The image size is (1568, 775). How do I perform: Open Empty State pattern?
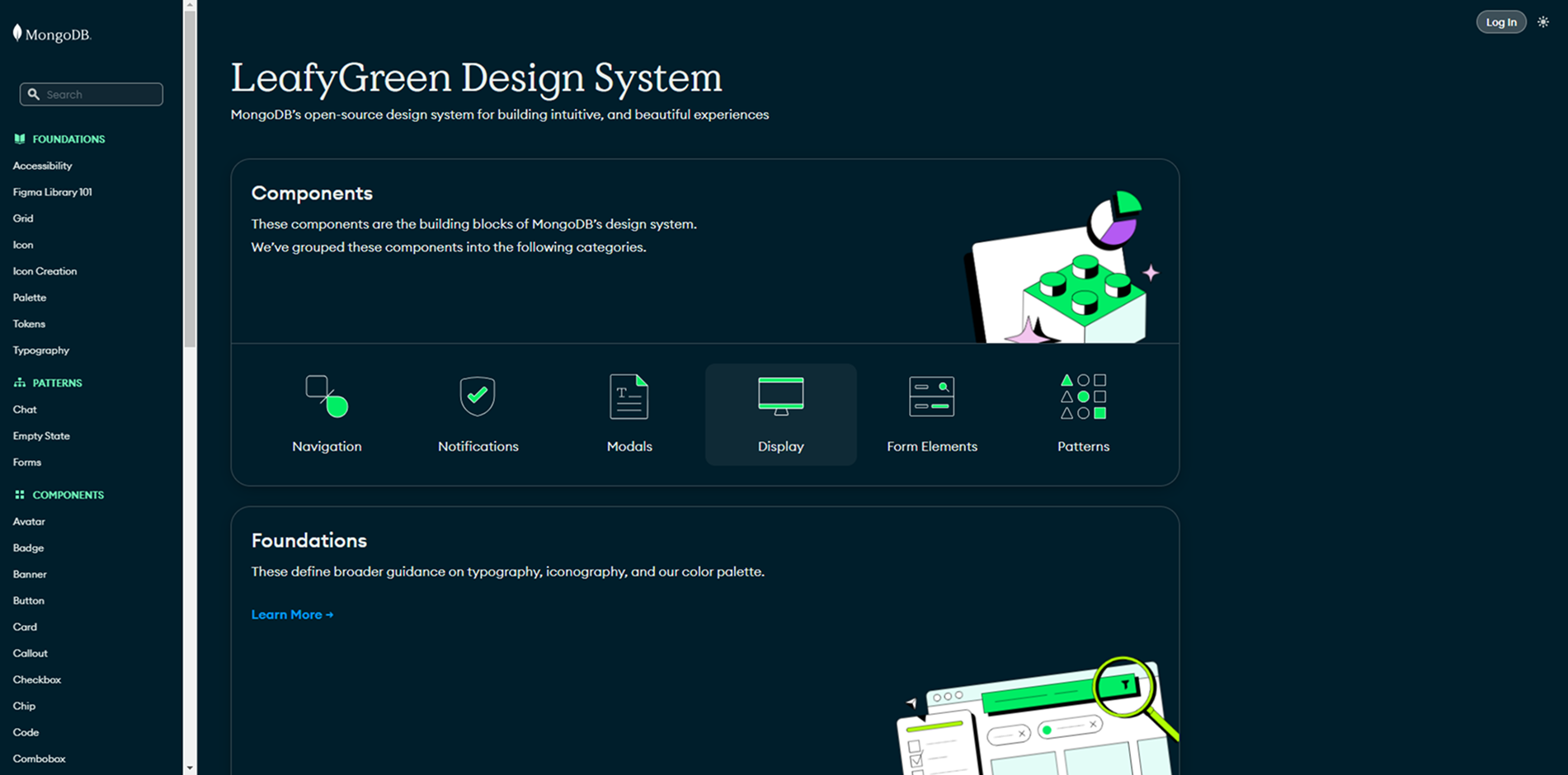41,436
